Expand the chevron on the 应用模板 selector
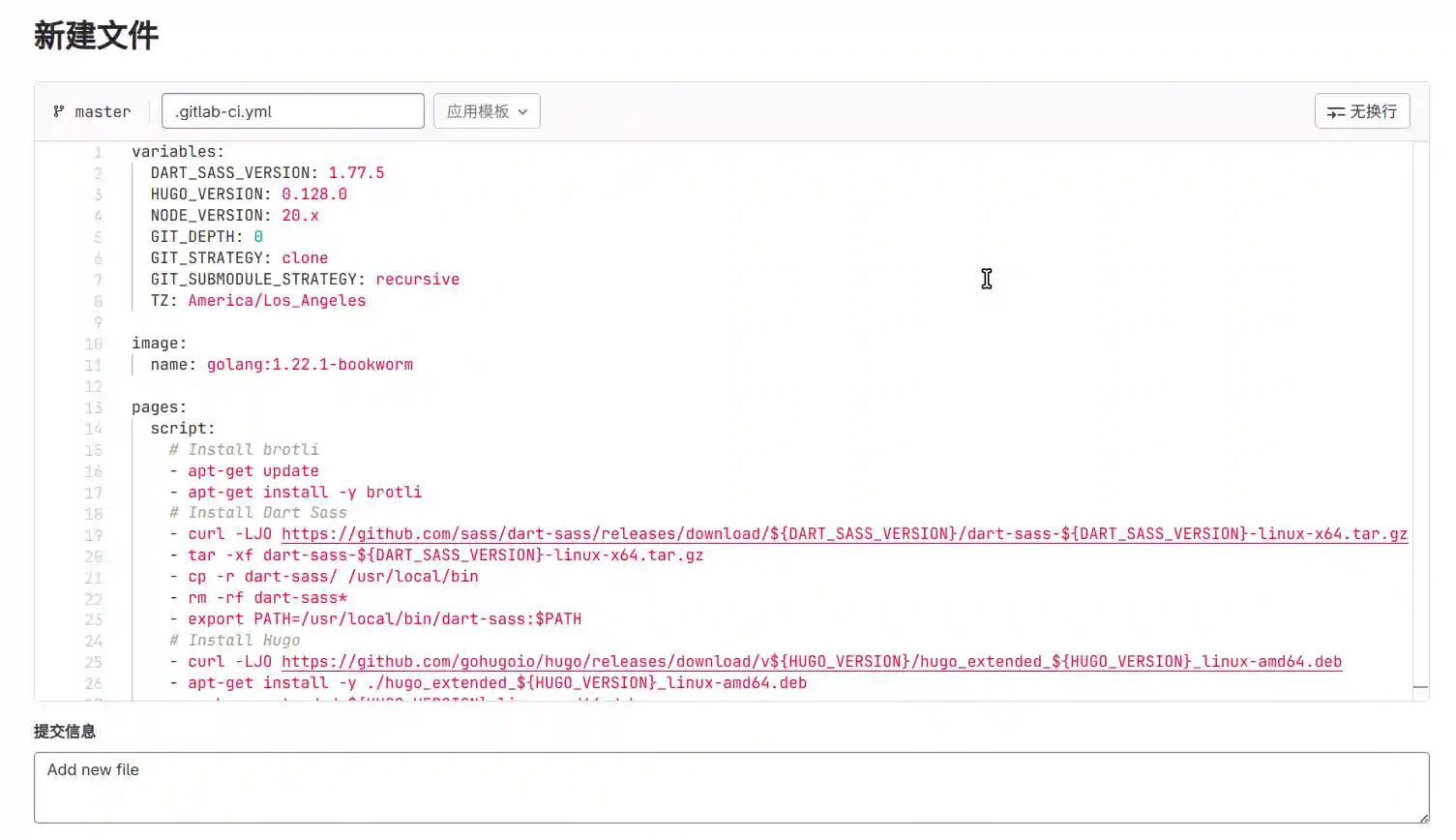This screenshot has height=840, width=1456. (x=521, y=111)
